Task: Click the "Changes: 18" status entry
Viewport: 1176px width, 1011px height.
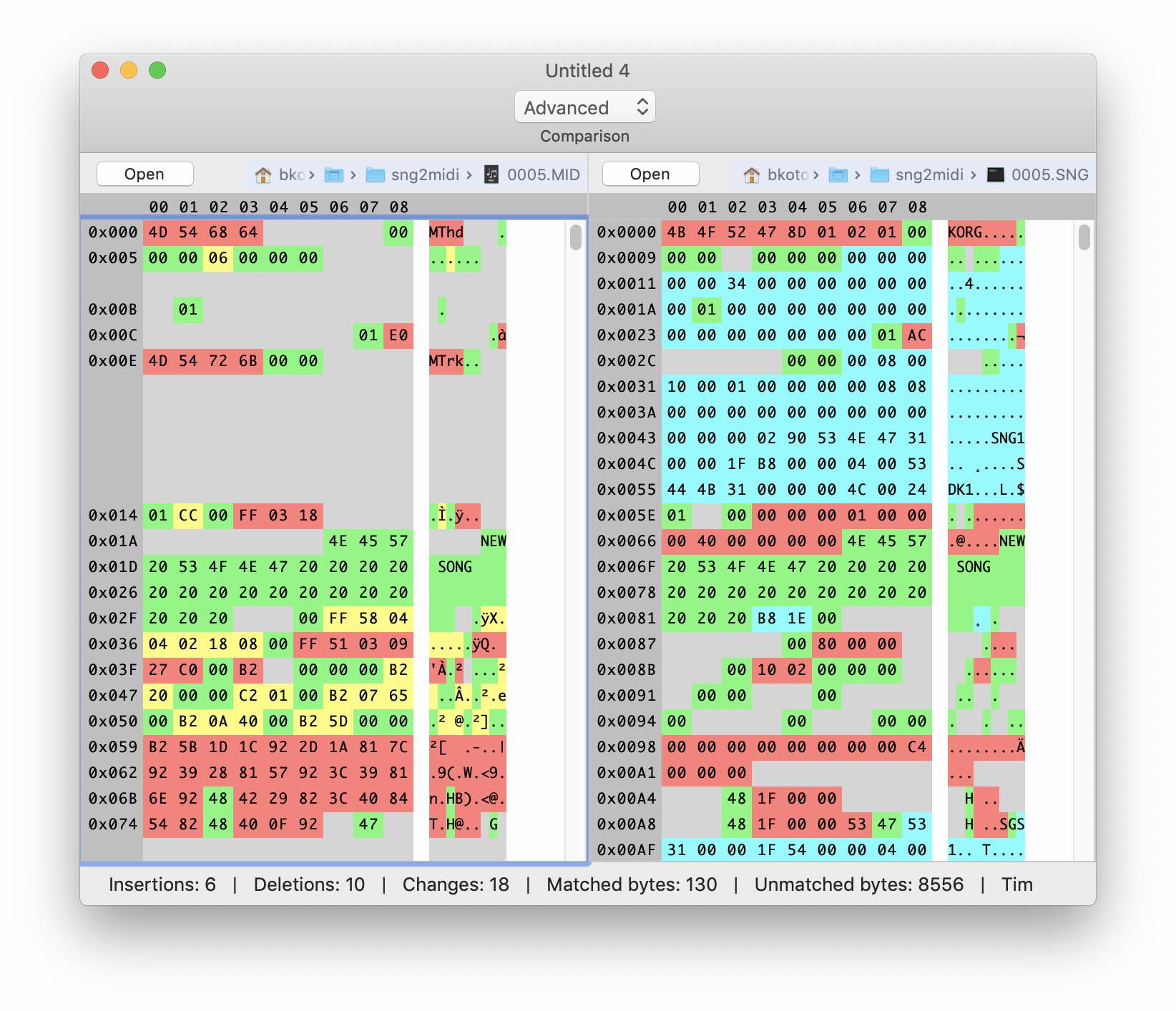Action: [456, 884]
